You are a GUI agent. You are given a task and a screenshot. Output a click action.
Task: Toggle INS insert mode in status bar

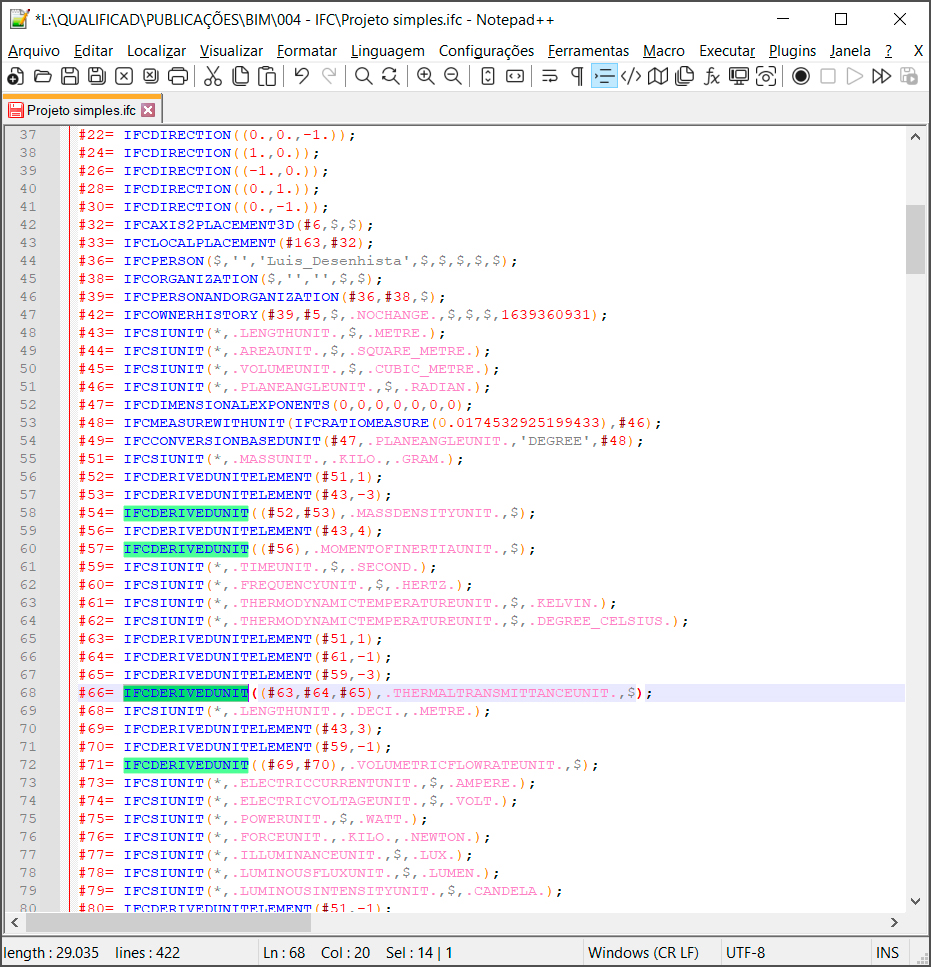pos(887,953)
